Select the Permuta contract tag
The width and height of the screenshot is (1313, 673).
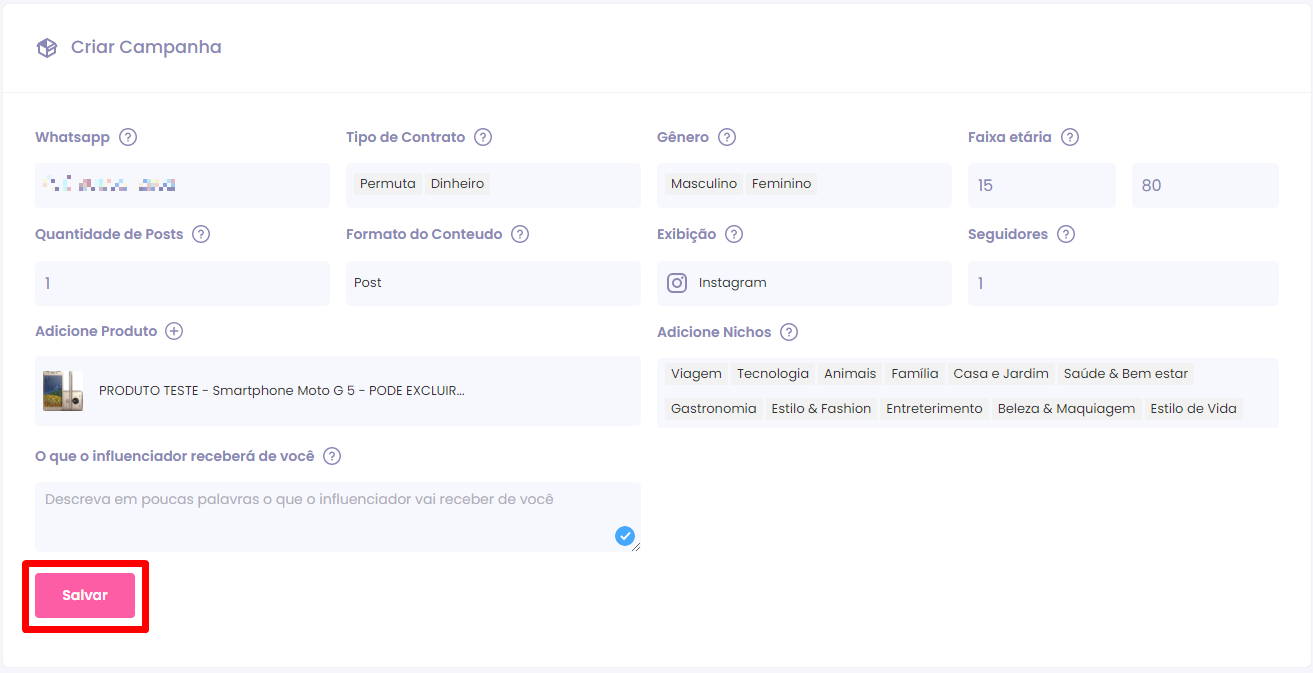point(388,184)
